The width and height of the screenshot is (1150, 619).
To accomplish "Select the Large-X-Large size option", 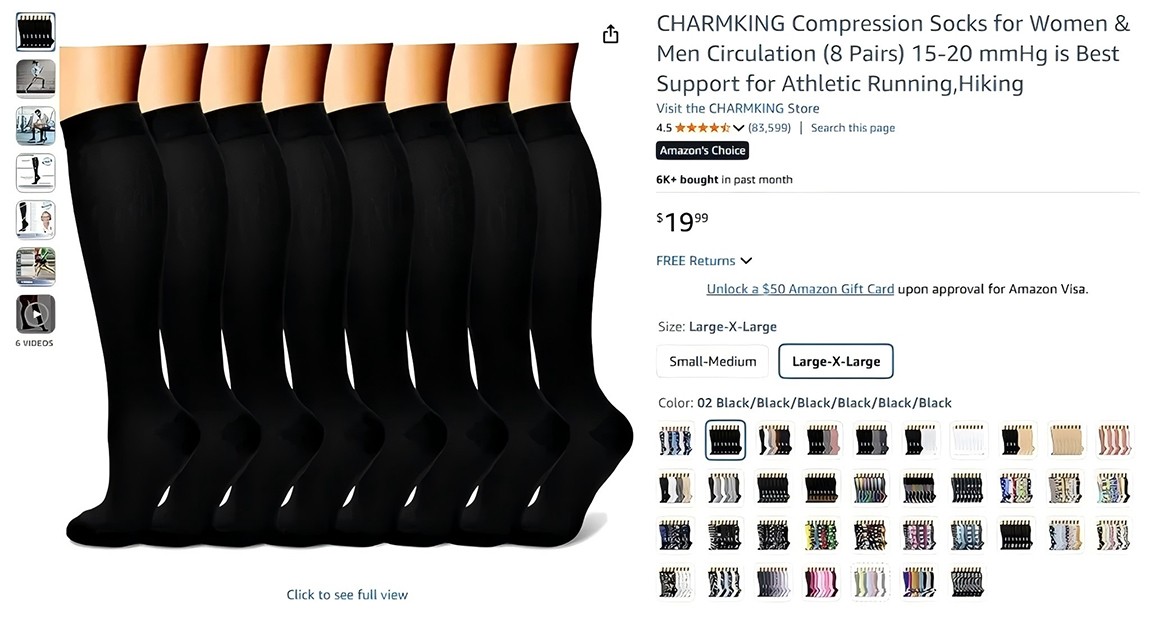I will pyautogui.click(x=836, y=361).
